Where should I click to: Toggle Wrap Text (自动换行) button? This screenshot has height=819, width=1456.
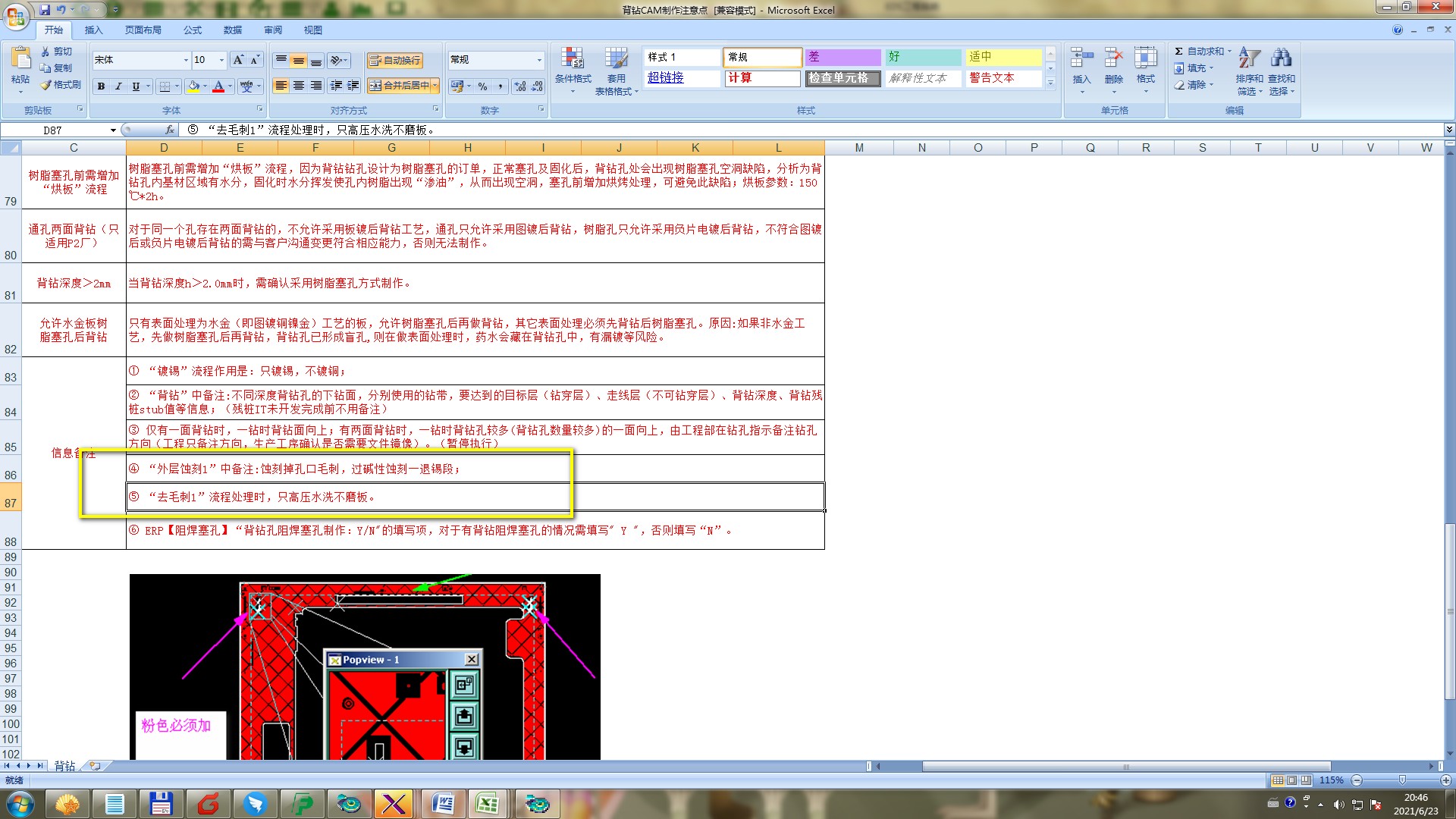[394, 60]
